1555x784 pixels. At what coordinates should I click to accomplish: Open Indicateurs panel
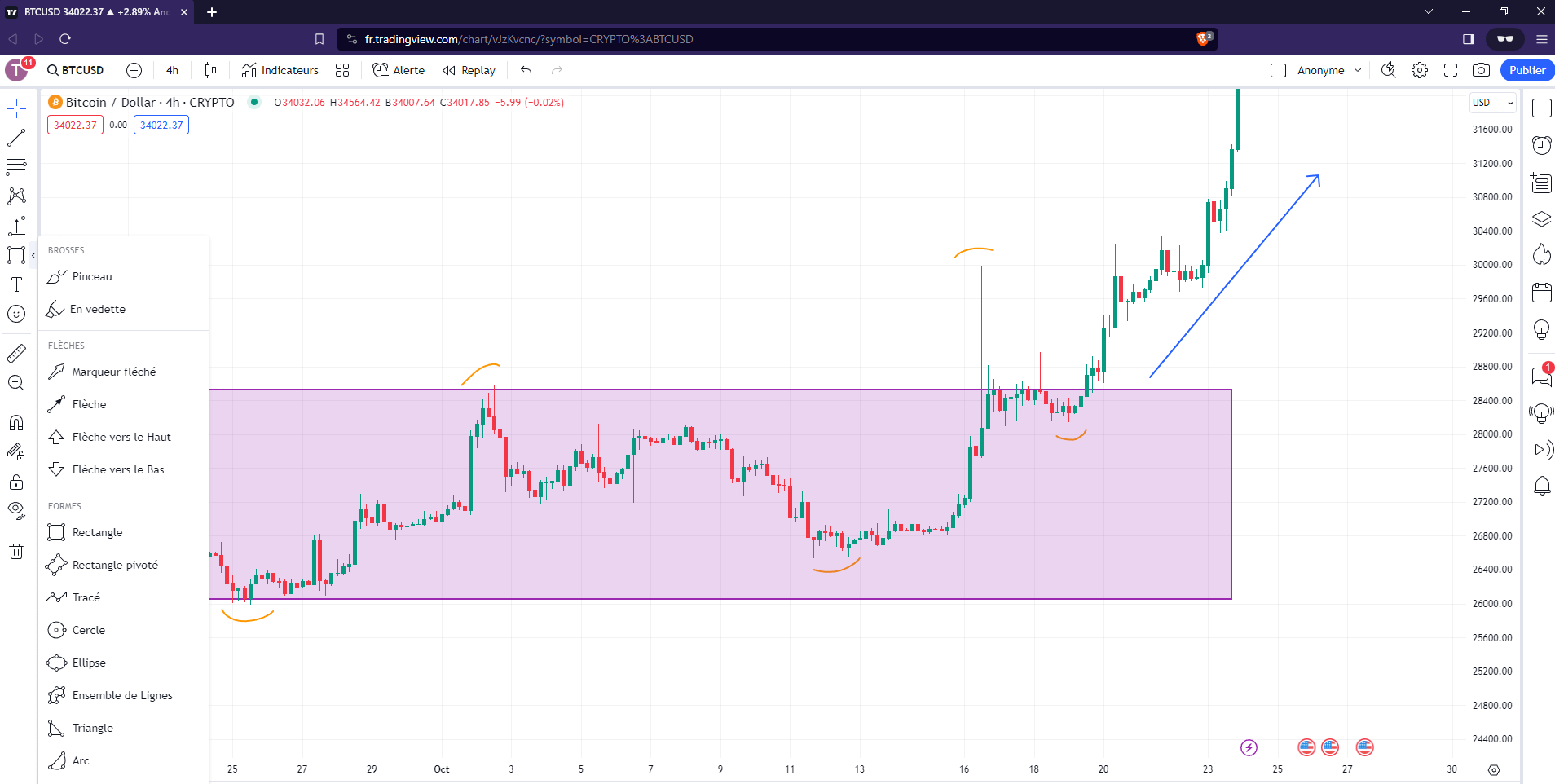pos(280,70)
